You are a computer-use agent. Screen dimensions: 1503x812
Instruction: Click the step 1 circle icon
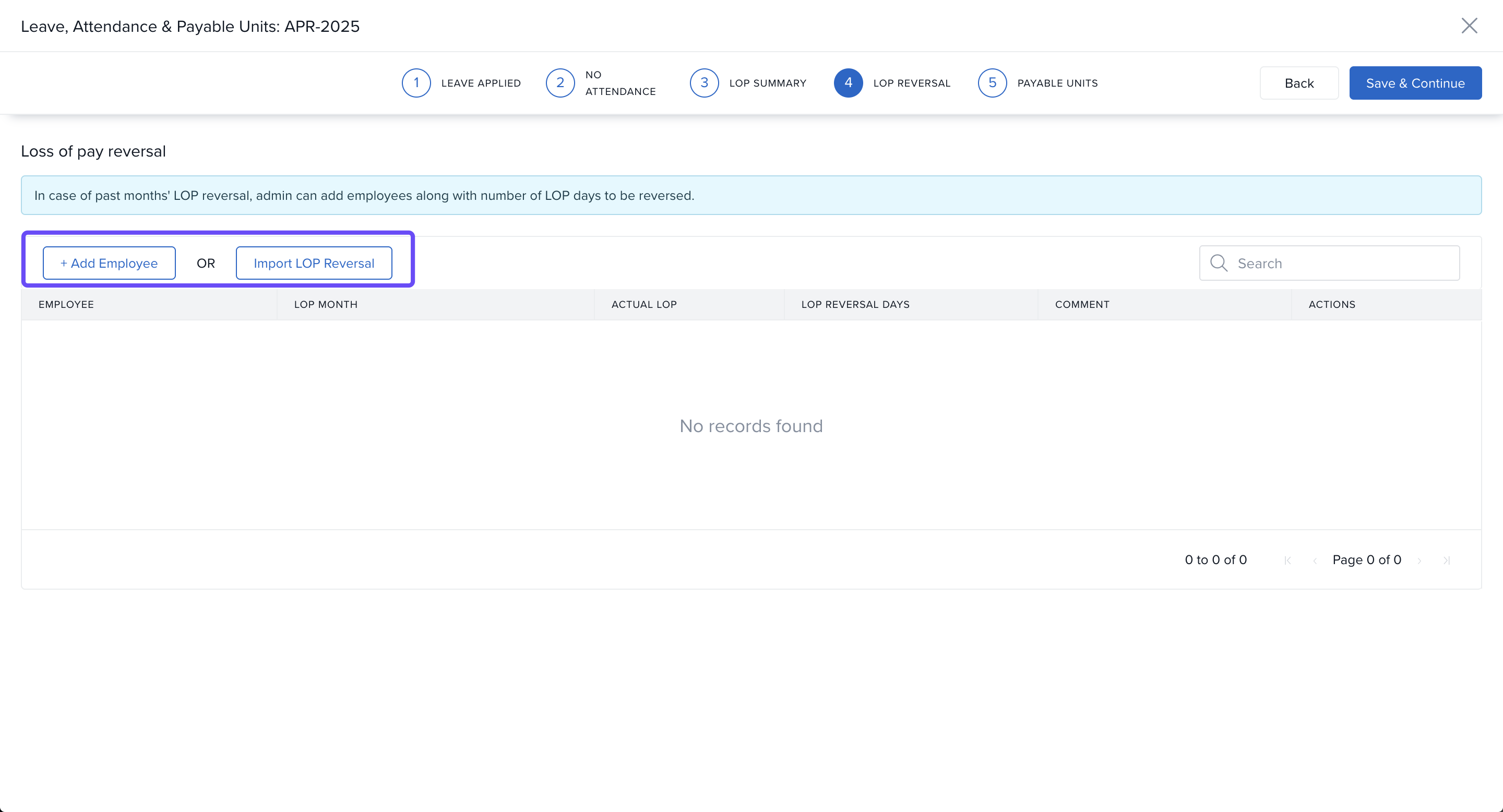point(416,83)
